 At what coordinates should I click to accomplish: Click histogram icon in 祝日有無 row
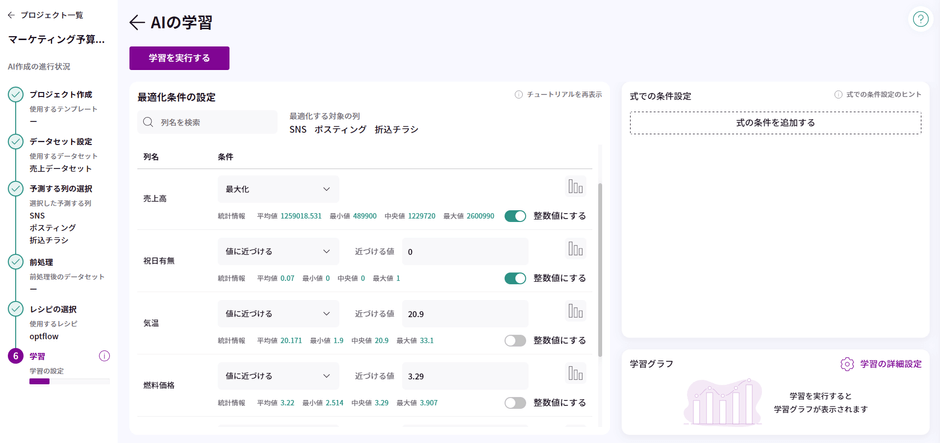click(575, 249)
